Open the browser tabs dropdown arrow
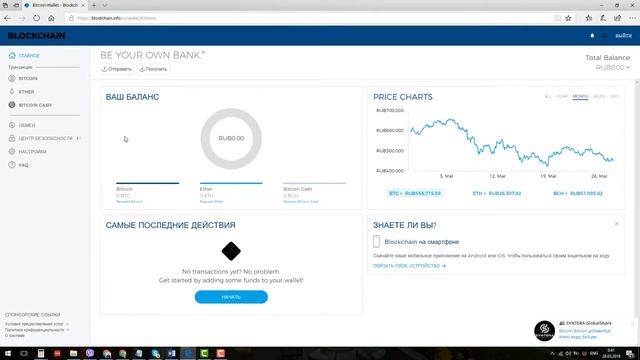Image resolution: width=640 pixels, height=360 pixels. (x=105, y=5)
